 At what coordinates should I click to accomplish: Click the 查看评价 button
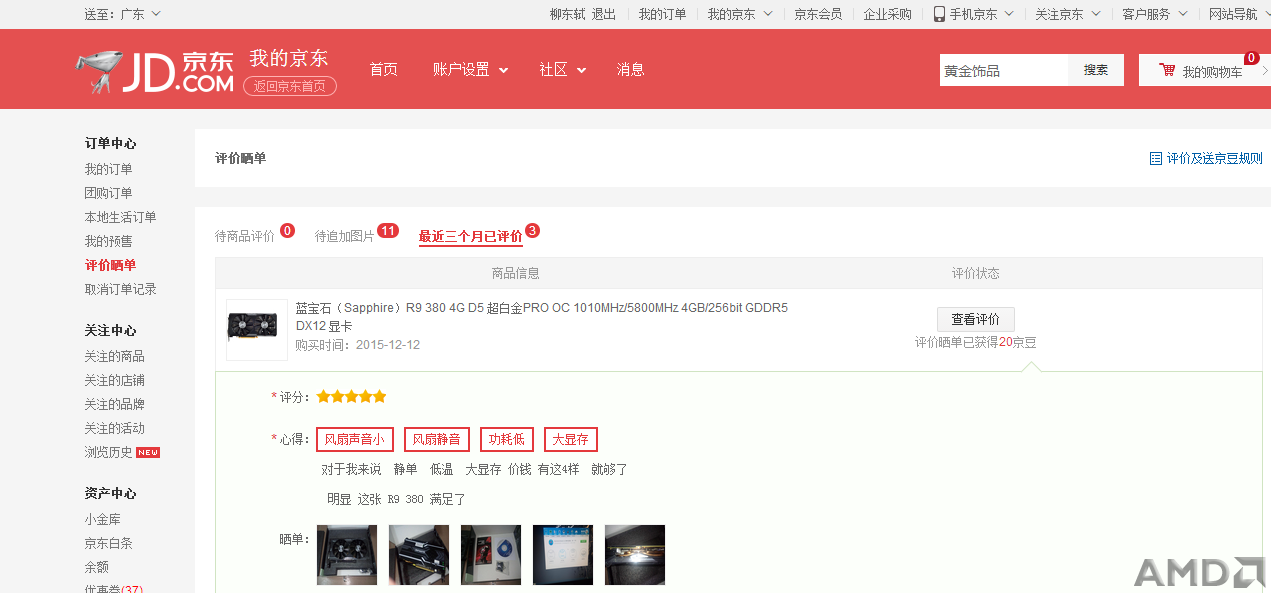click(x=975, y=319)
